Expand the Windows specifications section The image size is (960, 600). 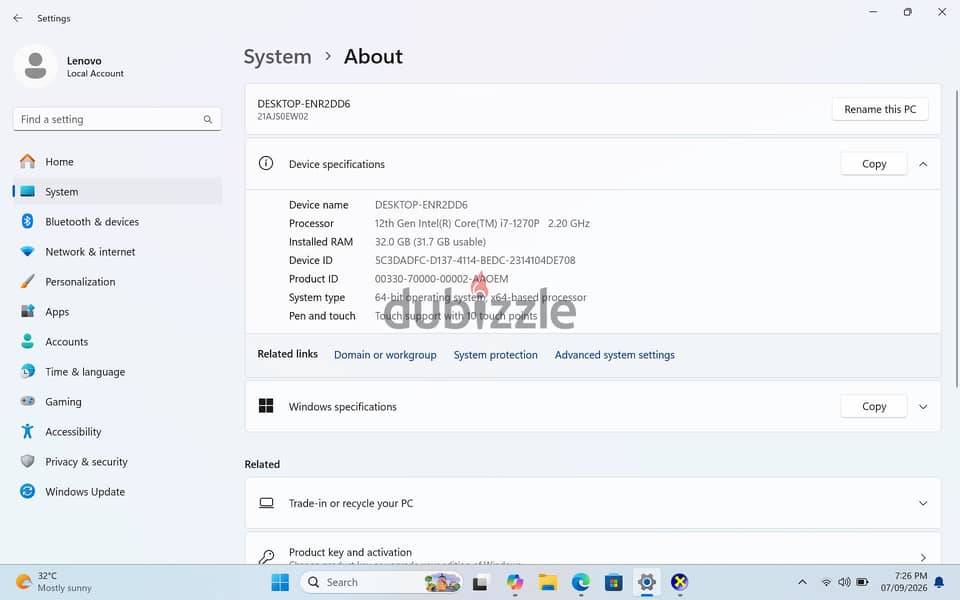click(x=923, y=407)
